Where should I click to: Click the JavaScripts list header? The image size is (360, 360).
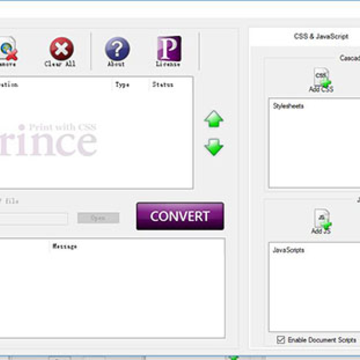pos(288,250)
